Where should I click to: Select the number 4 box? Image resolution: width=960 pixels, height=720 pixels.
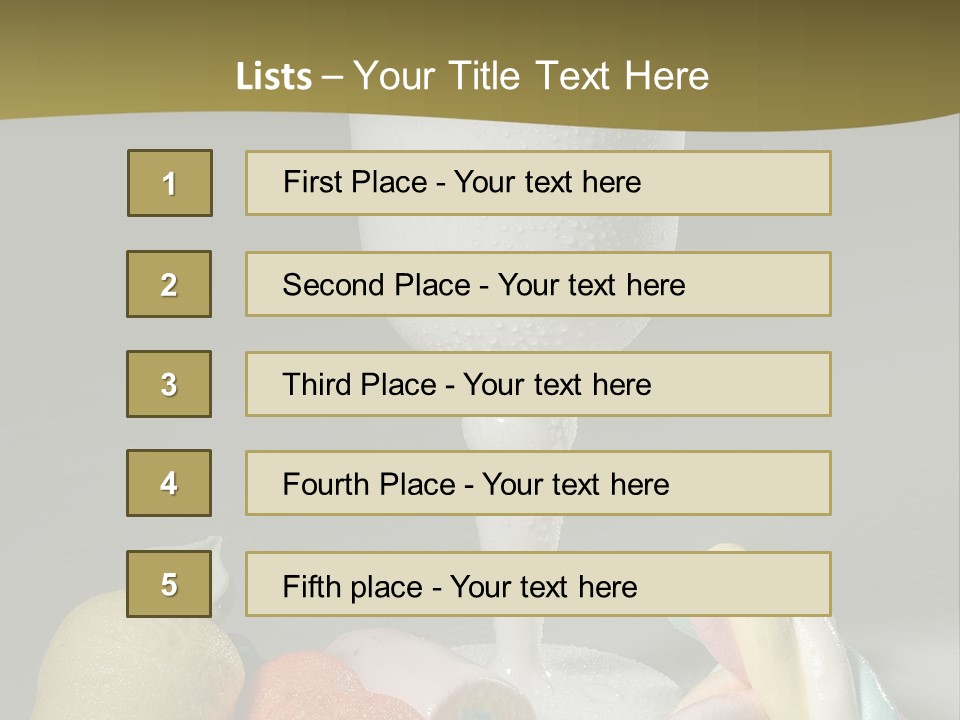tap(169, 483)
